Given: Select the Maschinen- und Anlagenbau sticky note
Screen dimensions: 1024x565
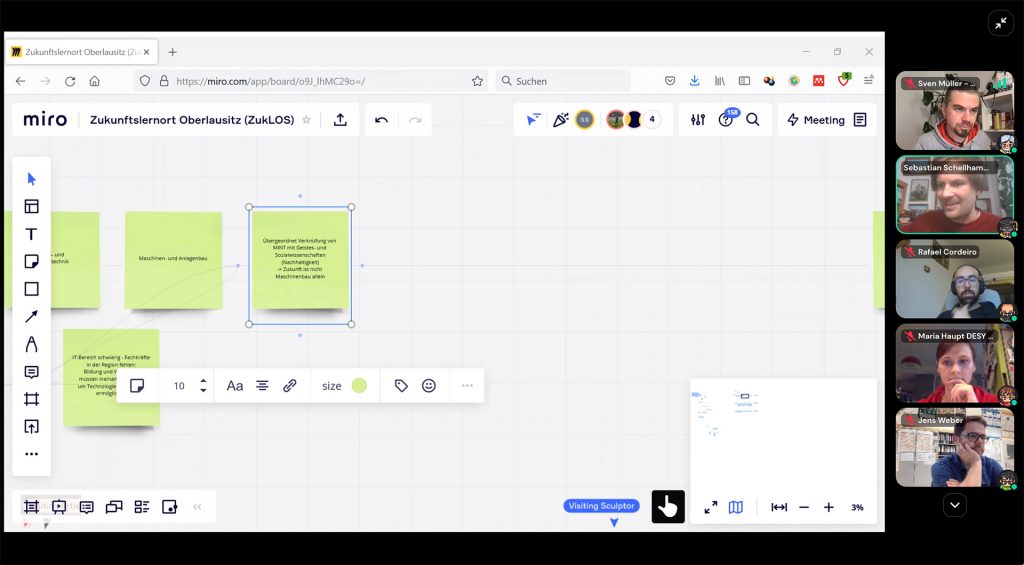Looking at the screenshot, I should 173,259.
